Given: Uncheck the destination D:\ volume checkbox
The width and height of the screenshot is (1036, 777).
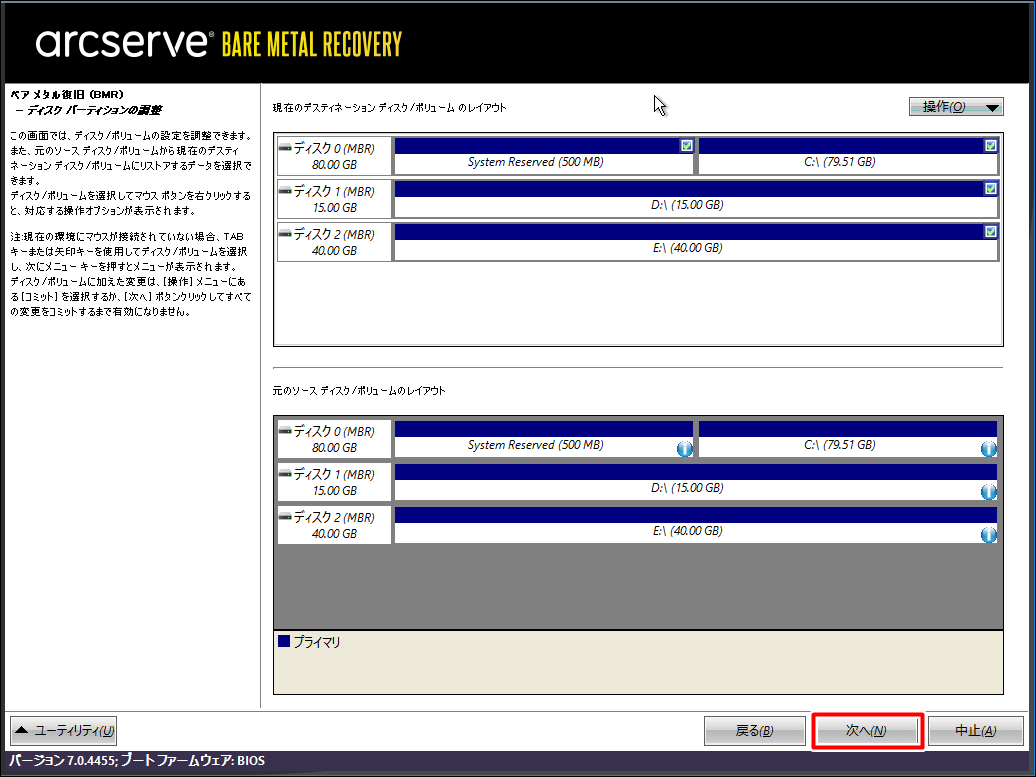Looking at the screenshot, I should 990,188.
